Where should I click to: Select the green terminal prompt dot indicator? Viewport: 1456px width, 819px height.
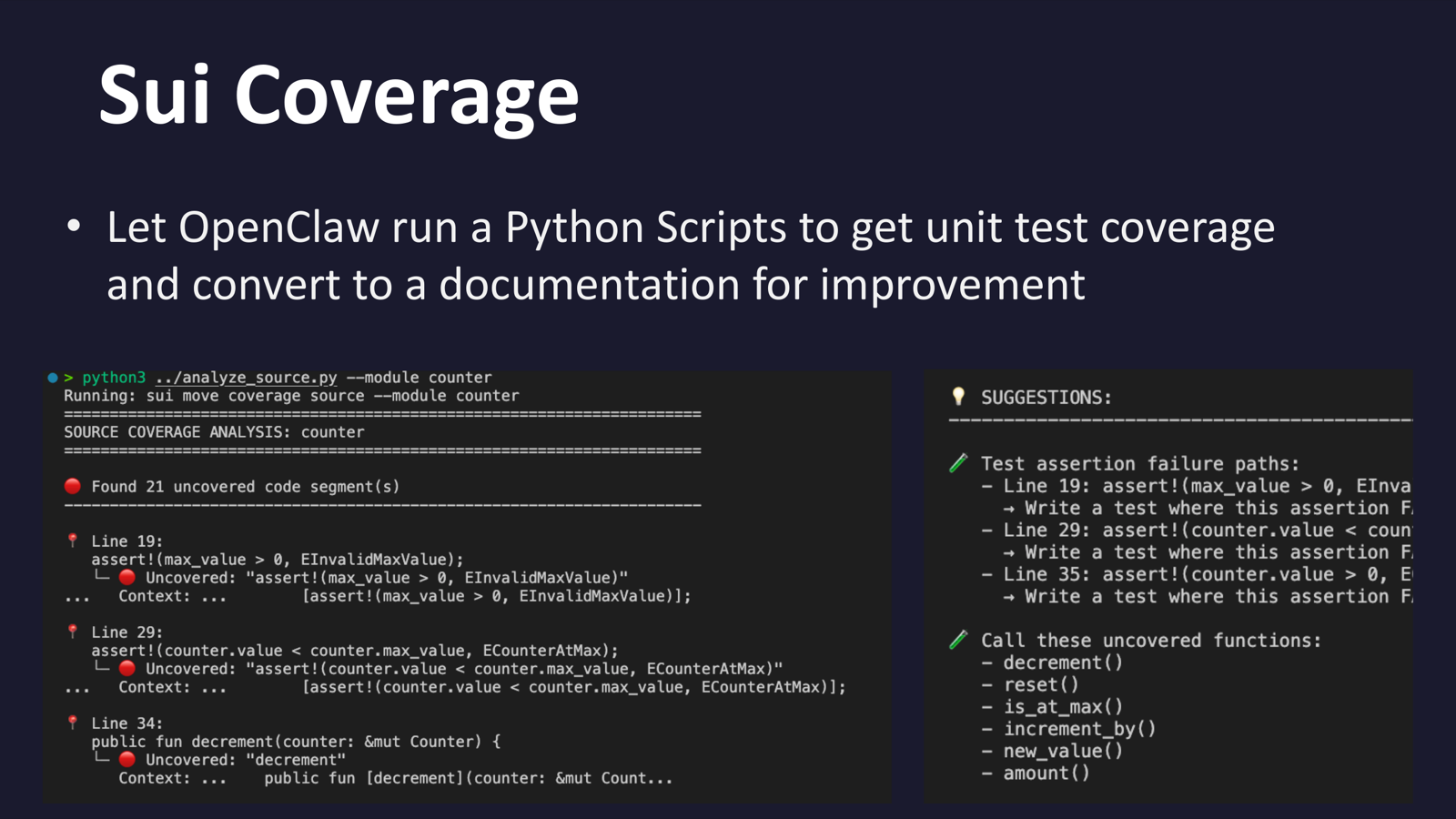[x=51, y=376]
